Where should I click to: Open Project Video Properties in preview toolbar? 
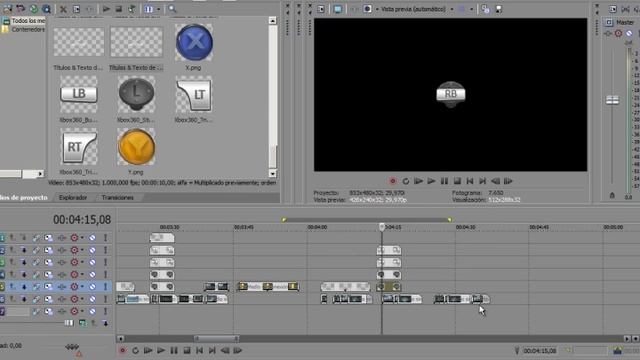[x=321, y=9]
